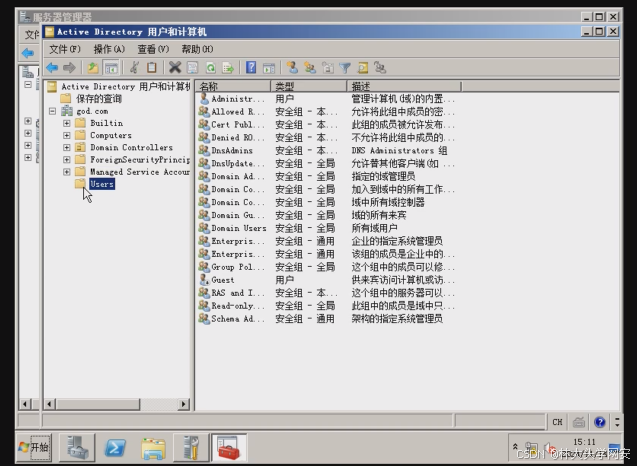The height and width of the screenshot is (466, 637).
Task: Collapse the god.com domain node
Action: (x=52, y=111)
